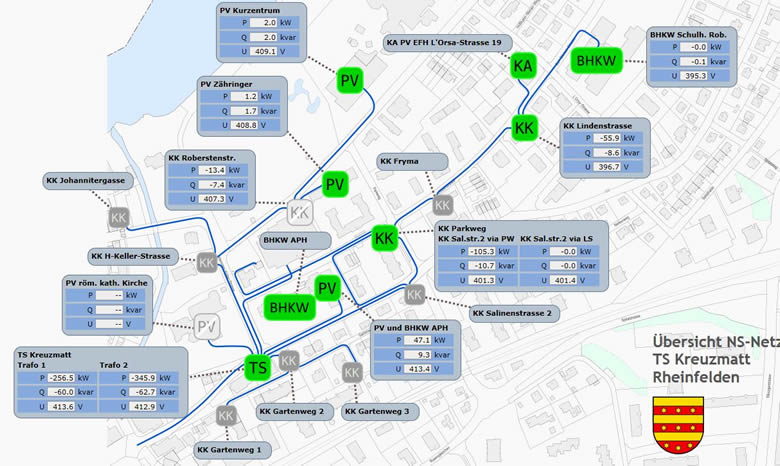Open the KK H-Keller-Strasse label

point(133,257)
